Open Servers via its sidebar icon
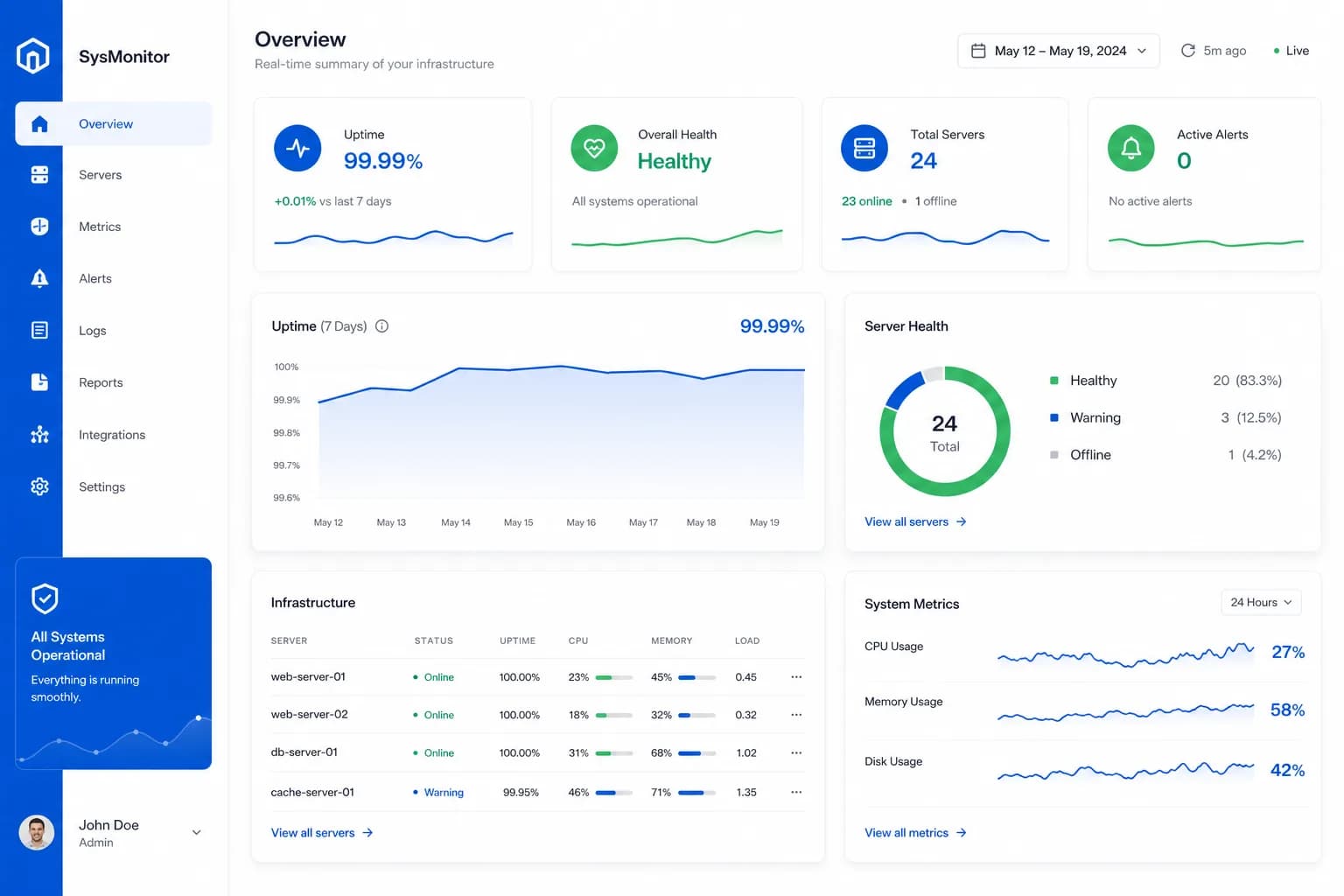The height and width of the screenshot is (896, 1344). click(39, 175)
